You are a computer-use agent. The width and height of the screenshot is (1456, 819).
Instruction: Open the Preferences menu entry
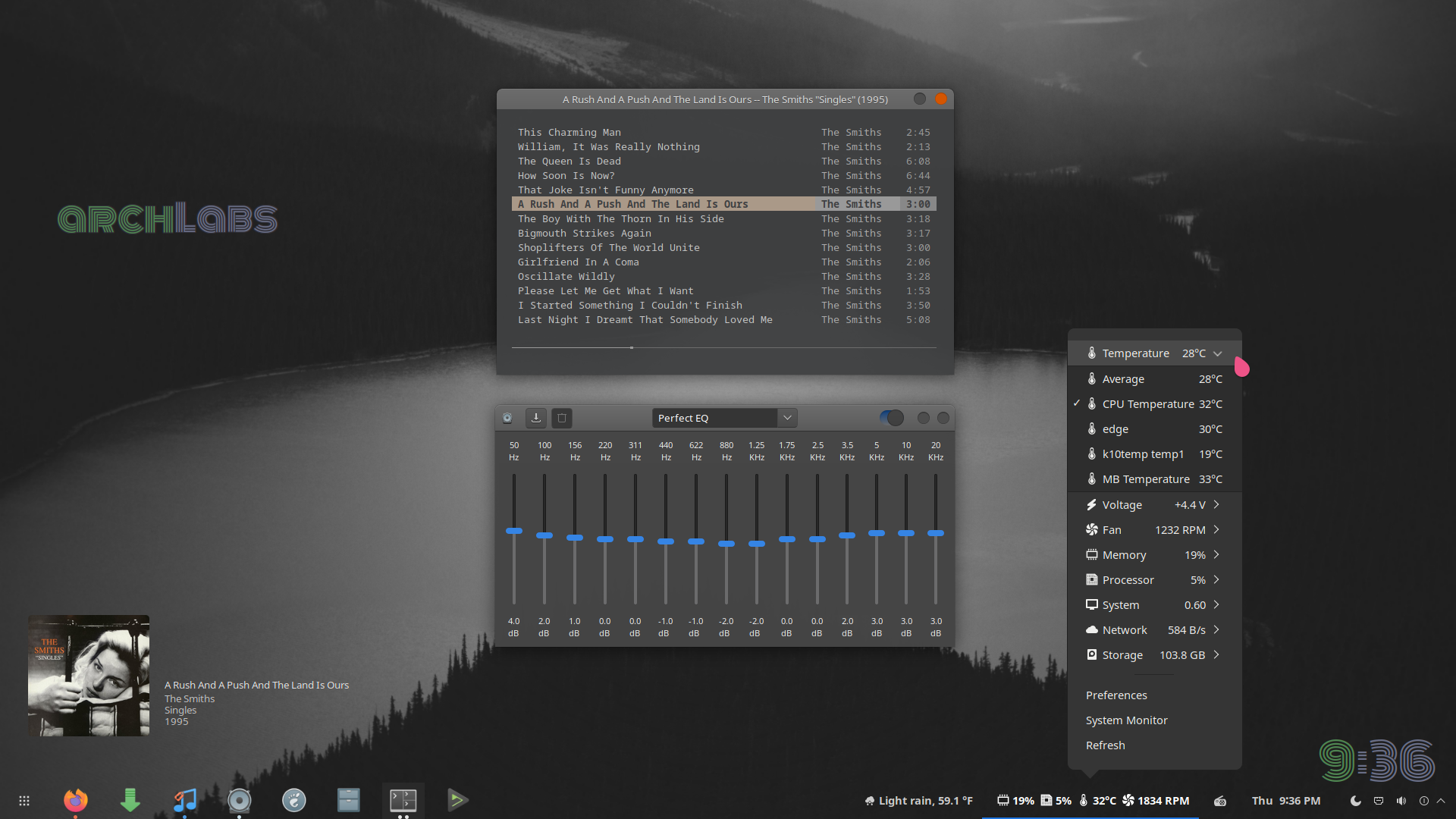[x=1116, y=695]
